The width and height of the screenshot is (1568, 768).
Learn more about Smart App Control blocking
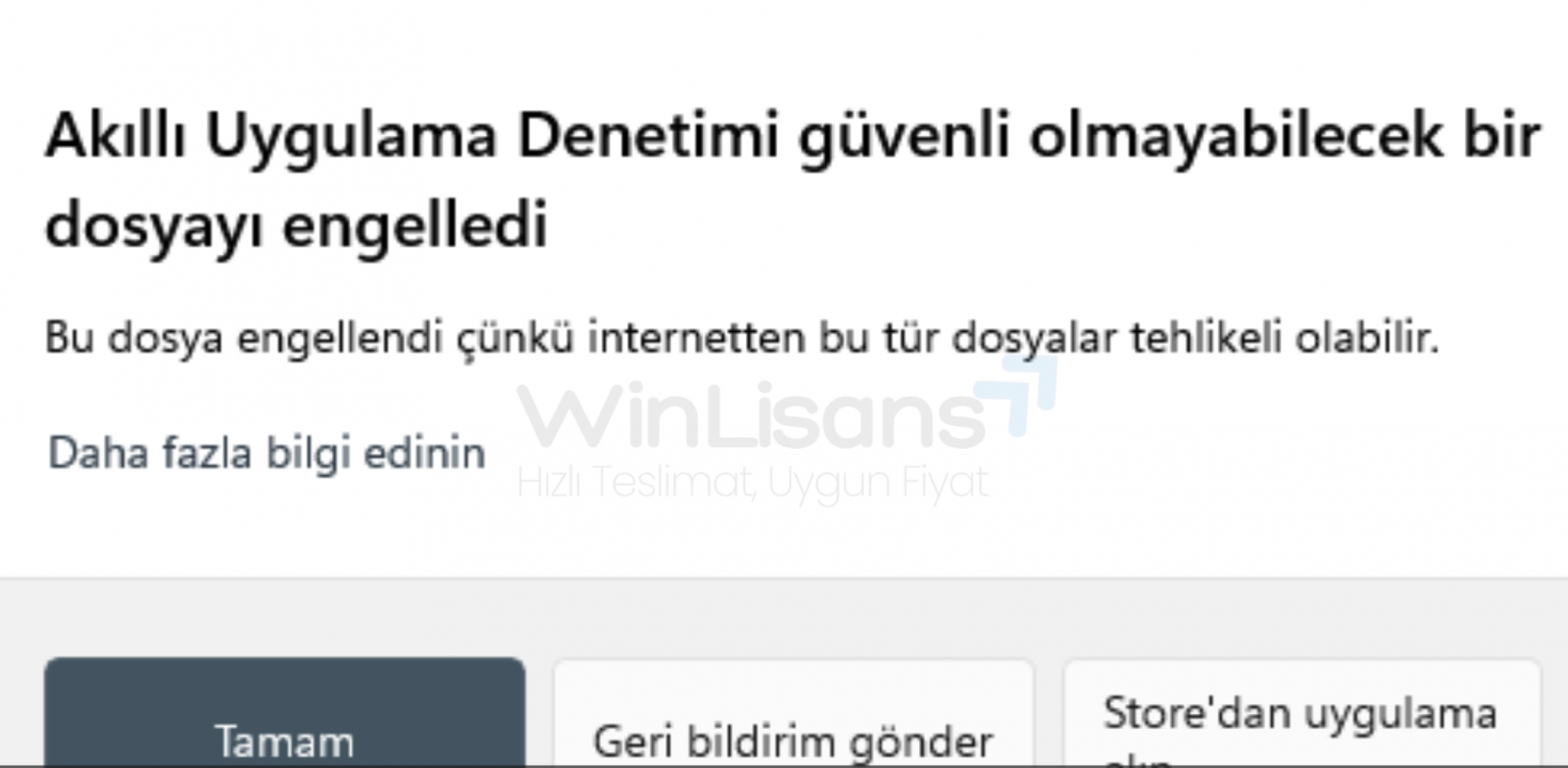[267, 455]
